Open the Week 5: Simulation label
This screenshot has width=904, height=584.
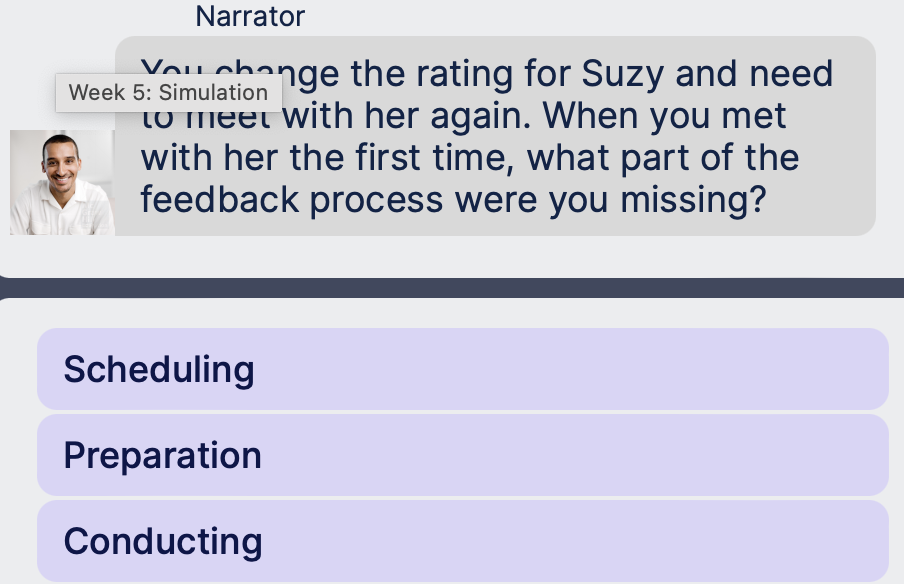point(168,93)
